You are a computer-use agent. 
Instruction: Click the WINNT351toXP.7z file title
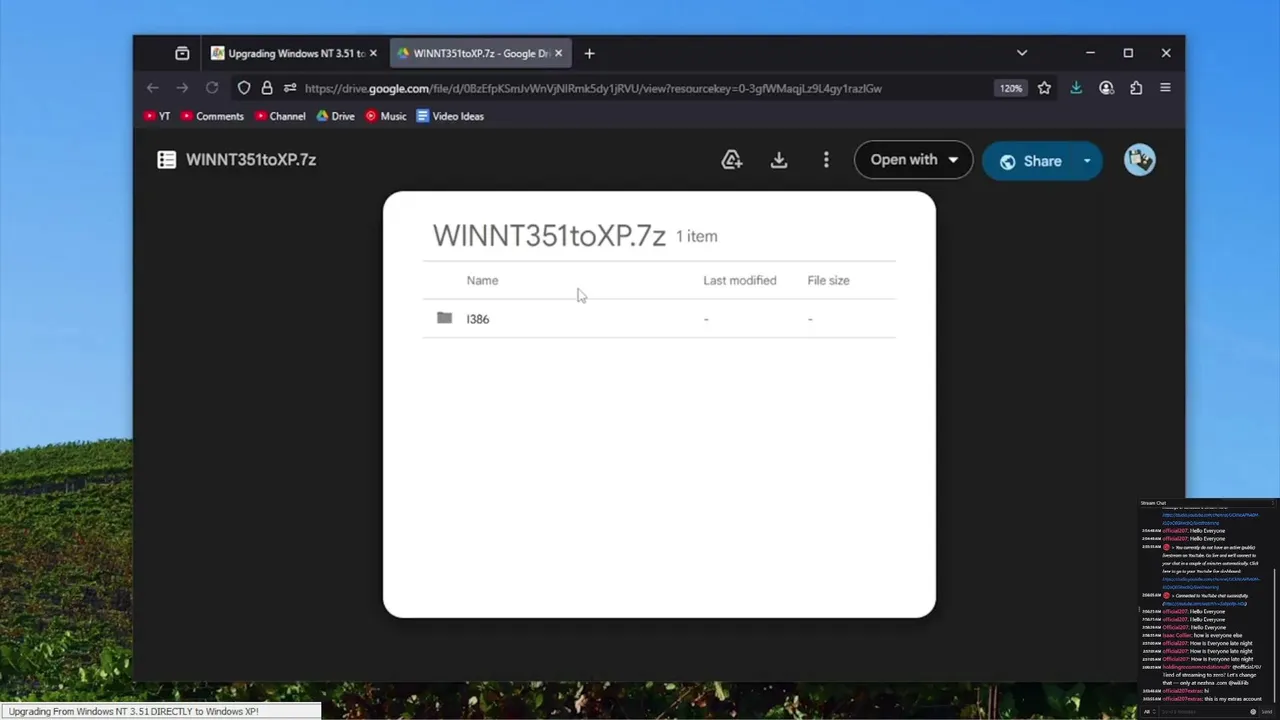(251, 160)
